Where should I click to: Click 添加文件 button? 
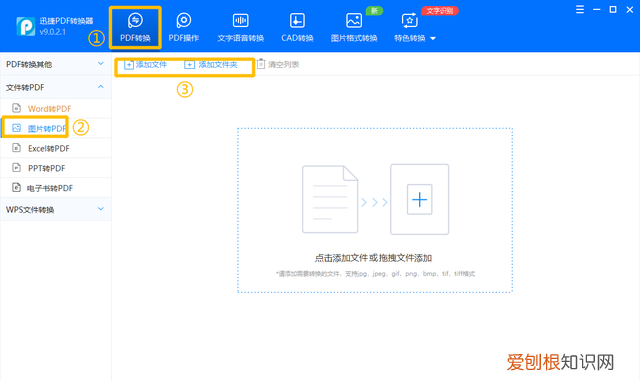point(146,65)
